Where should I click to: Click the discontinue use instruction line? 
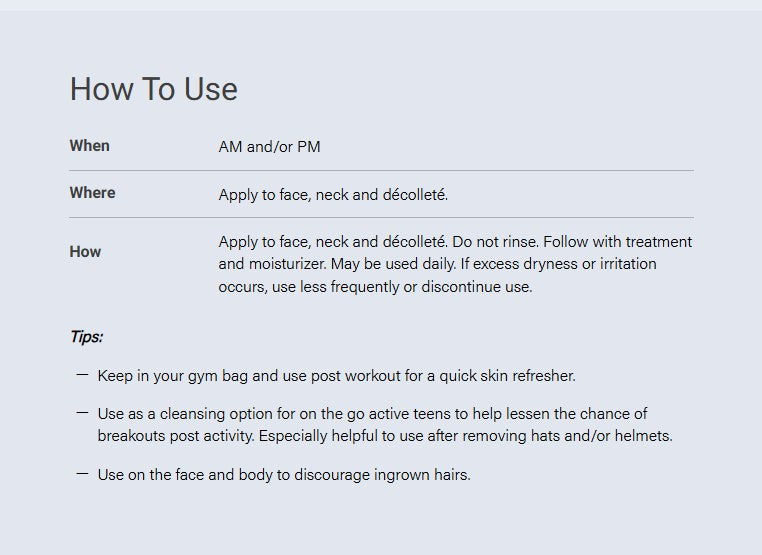[x=375, y=287]
